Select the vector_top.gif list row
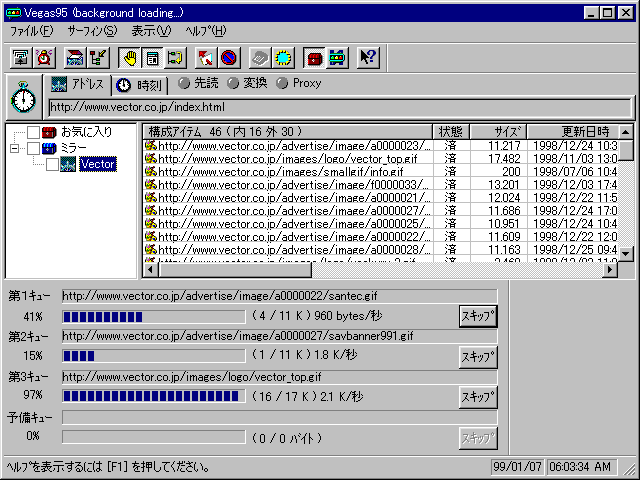The width and height of the screenshot is (640, 480). pyautogui.click(x=380, y=158)
